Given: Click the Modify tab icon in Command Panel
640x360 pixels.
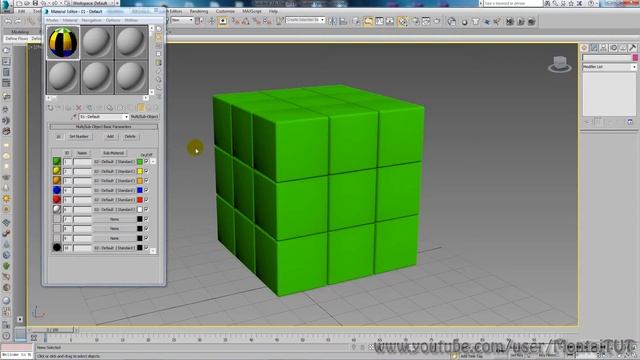Looking at the screenshot, I should (594, 48).
